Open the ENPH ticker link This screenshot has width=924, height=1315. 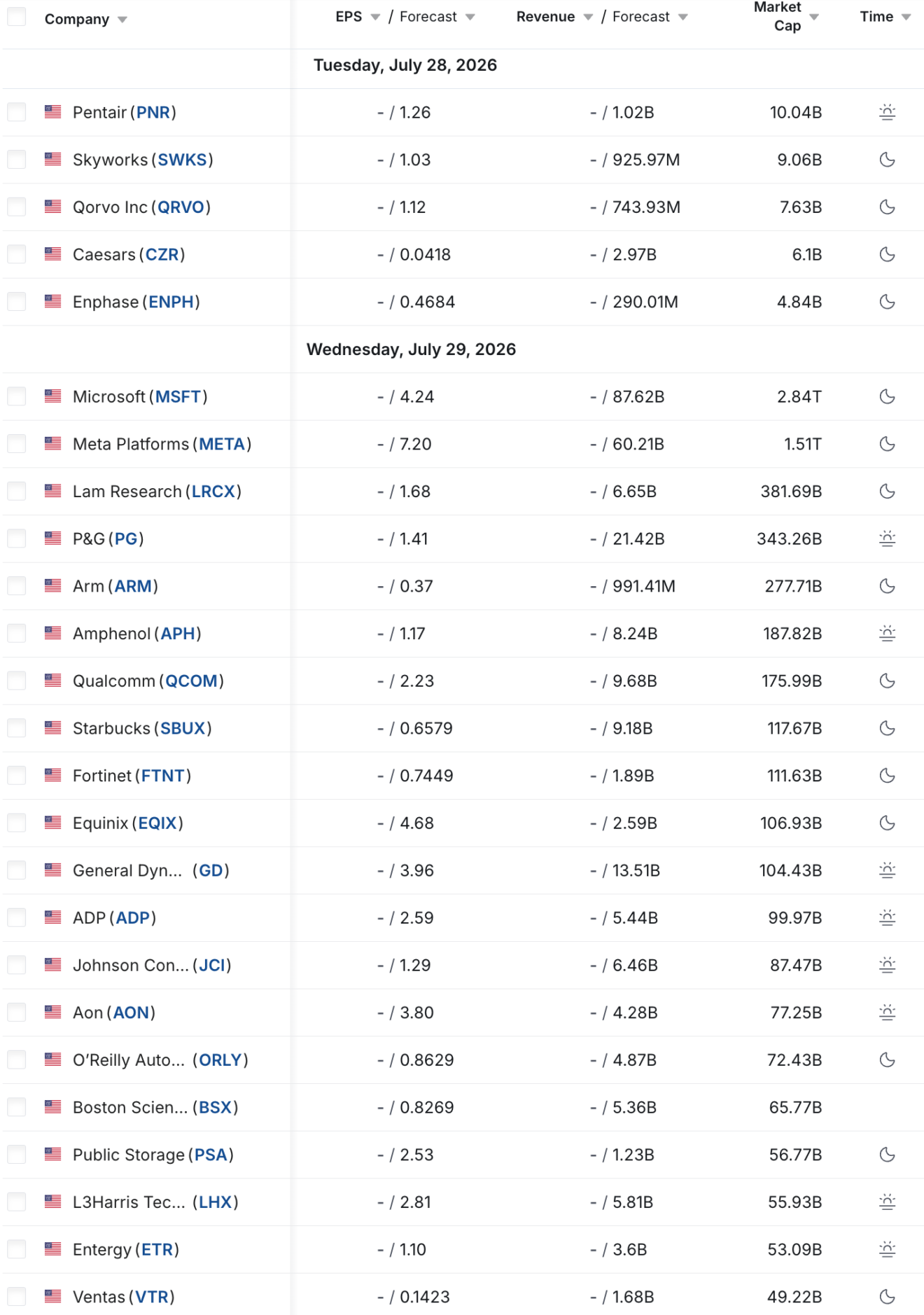point(171,302)
